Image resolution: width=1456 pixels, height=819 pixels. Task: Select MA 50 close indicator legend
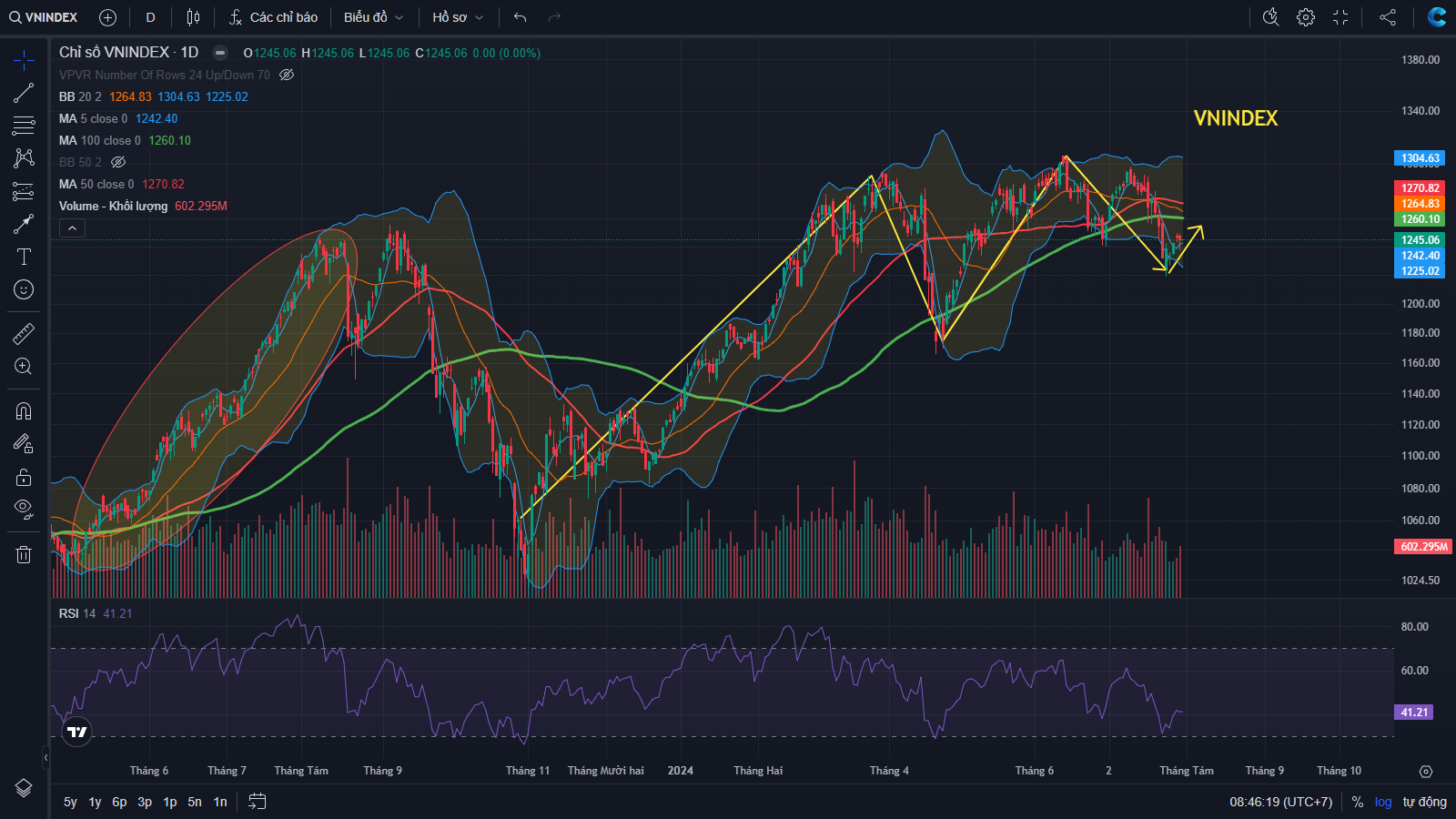tap(96, 184)
